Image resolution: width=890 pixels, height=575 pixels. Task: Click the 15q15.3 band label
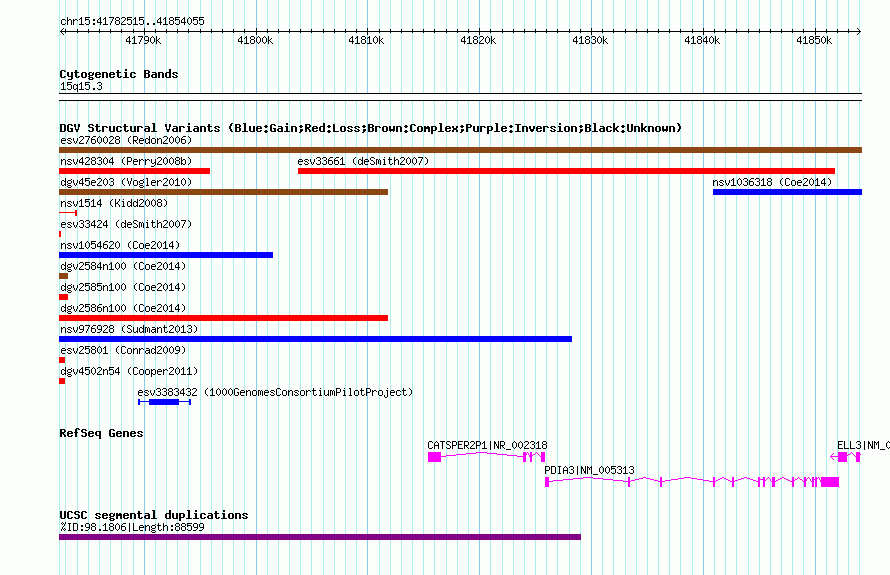point(81,86)
